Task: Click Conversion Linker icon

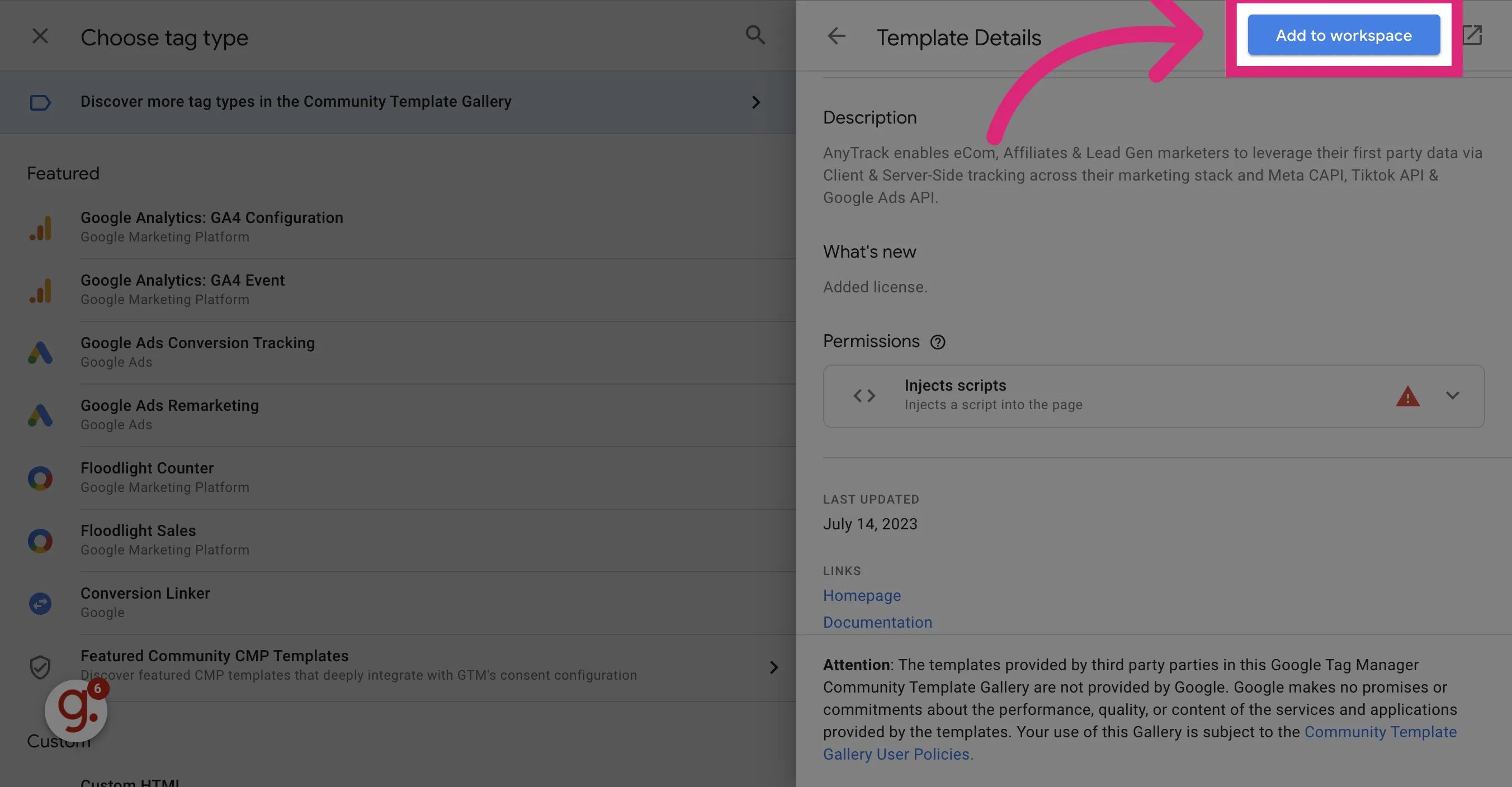Action: pyautogui.click(x=40, y=603)
